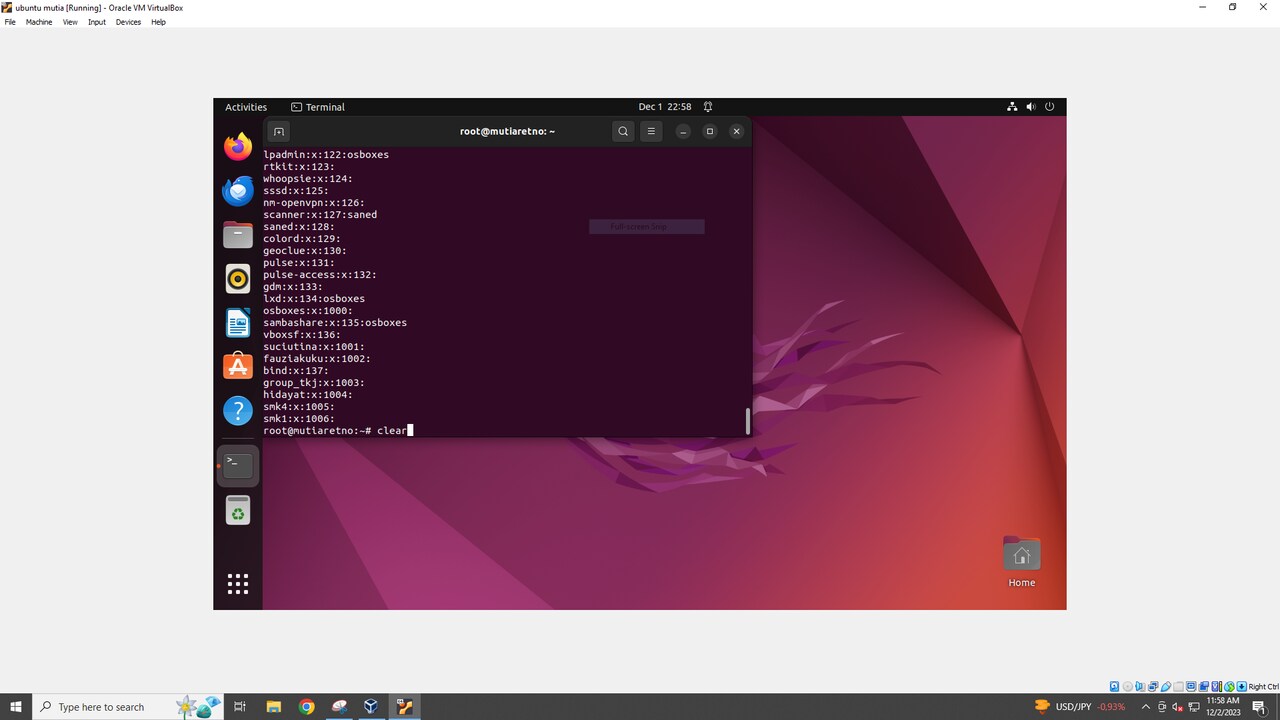The width and height of the screenshot is (1280, 720).
Task: Open Home folder on desktop
Action: click(1021, 562)
